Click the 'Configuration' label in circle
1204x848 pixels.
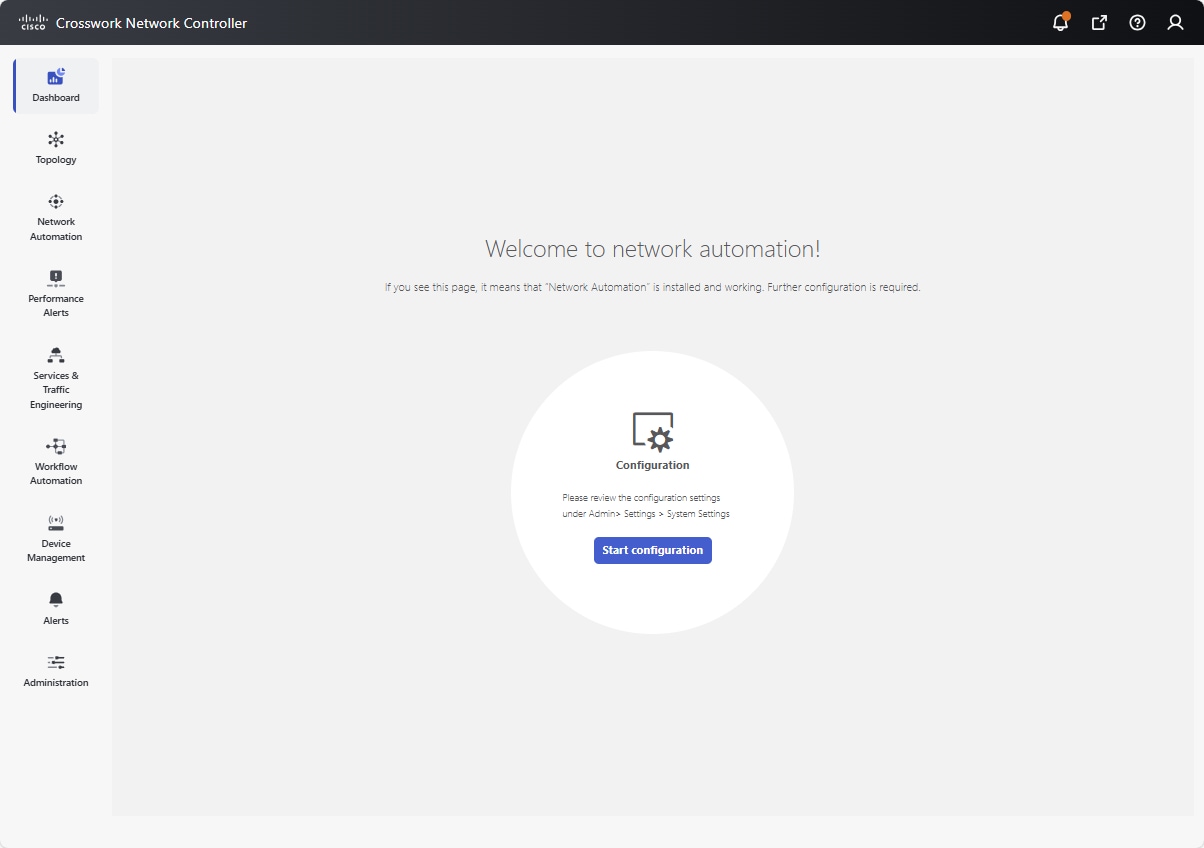pos(653,465)
